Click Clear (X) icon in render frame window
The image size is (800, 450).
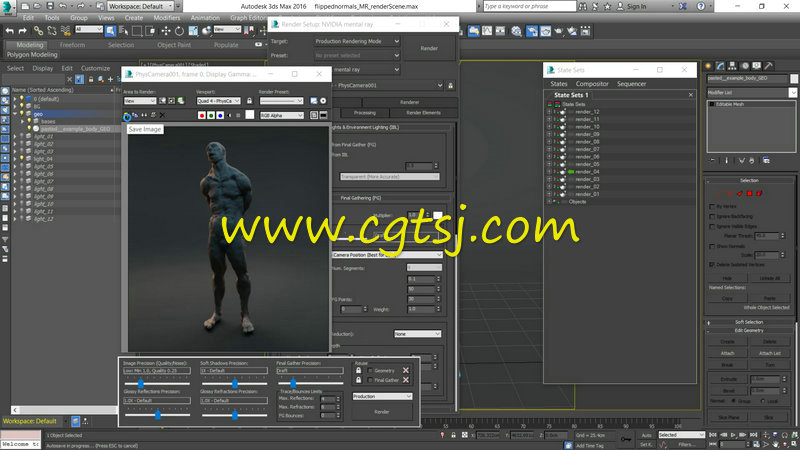click(x=162, y=115)
